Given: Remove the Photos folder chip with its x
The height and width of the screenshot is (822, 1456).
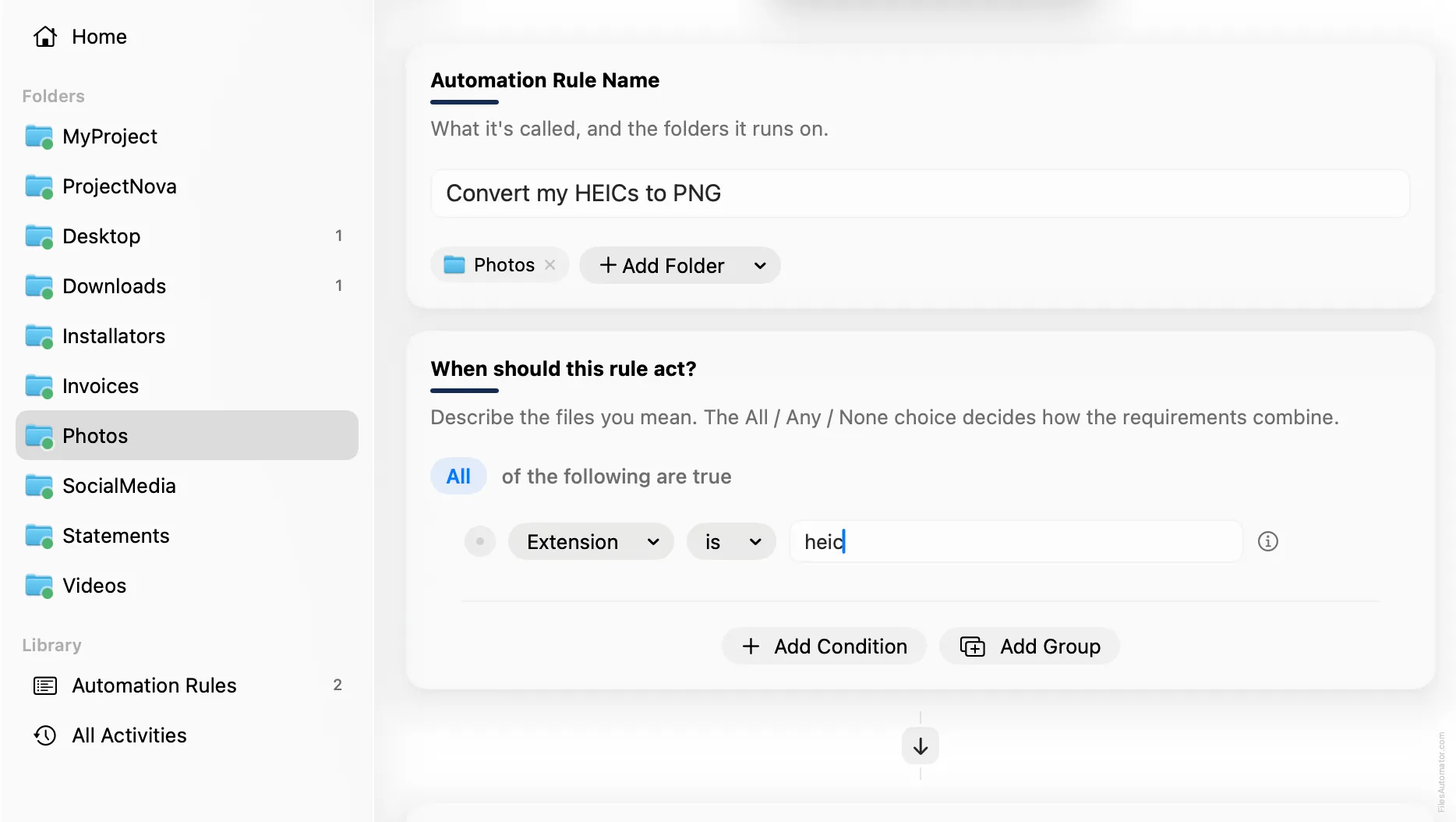Looking at the screenshot, I should click(550, 265).
